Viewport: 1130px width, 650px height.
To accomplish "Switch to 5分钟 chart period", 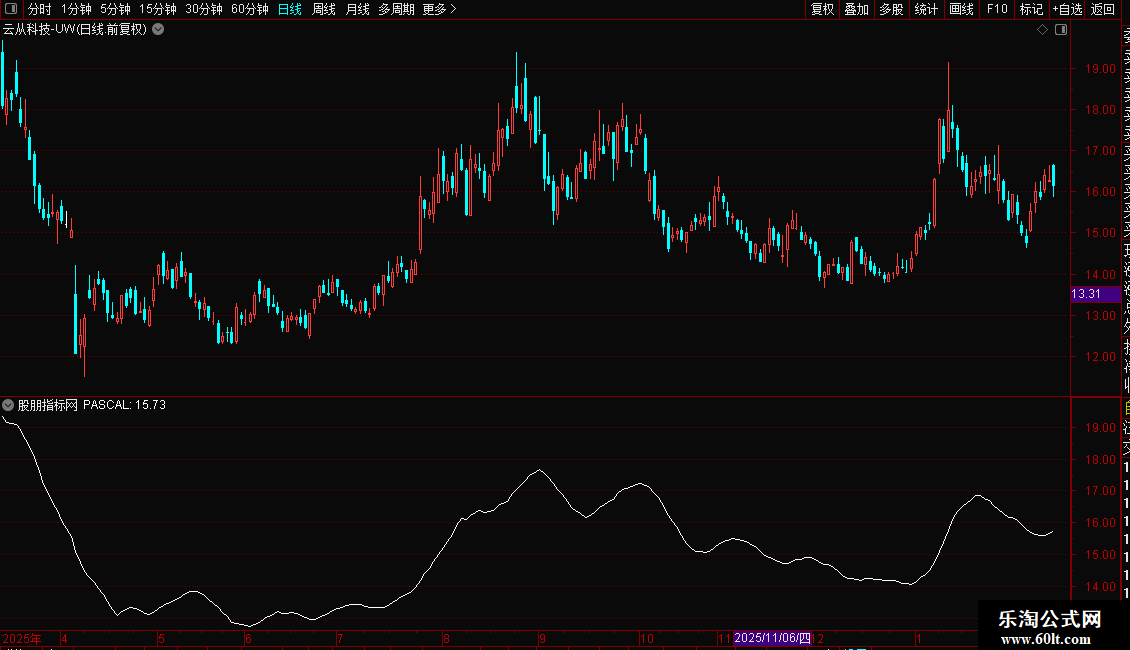I will coord(115,9).
